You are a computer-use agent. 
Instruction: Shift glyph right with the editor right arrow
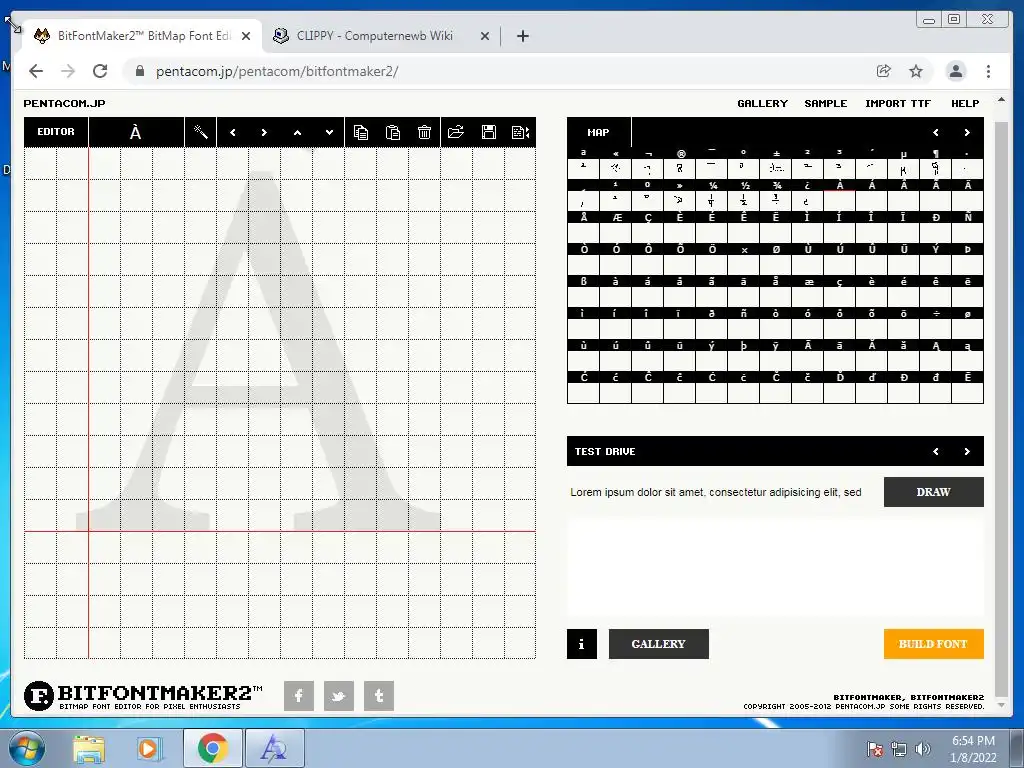click(264, 133)
